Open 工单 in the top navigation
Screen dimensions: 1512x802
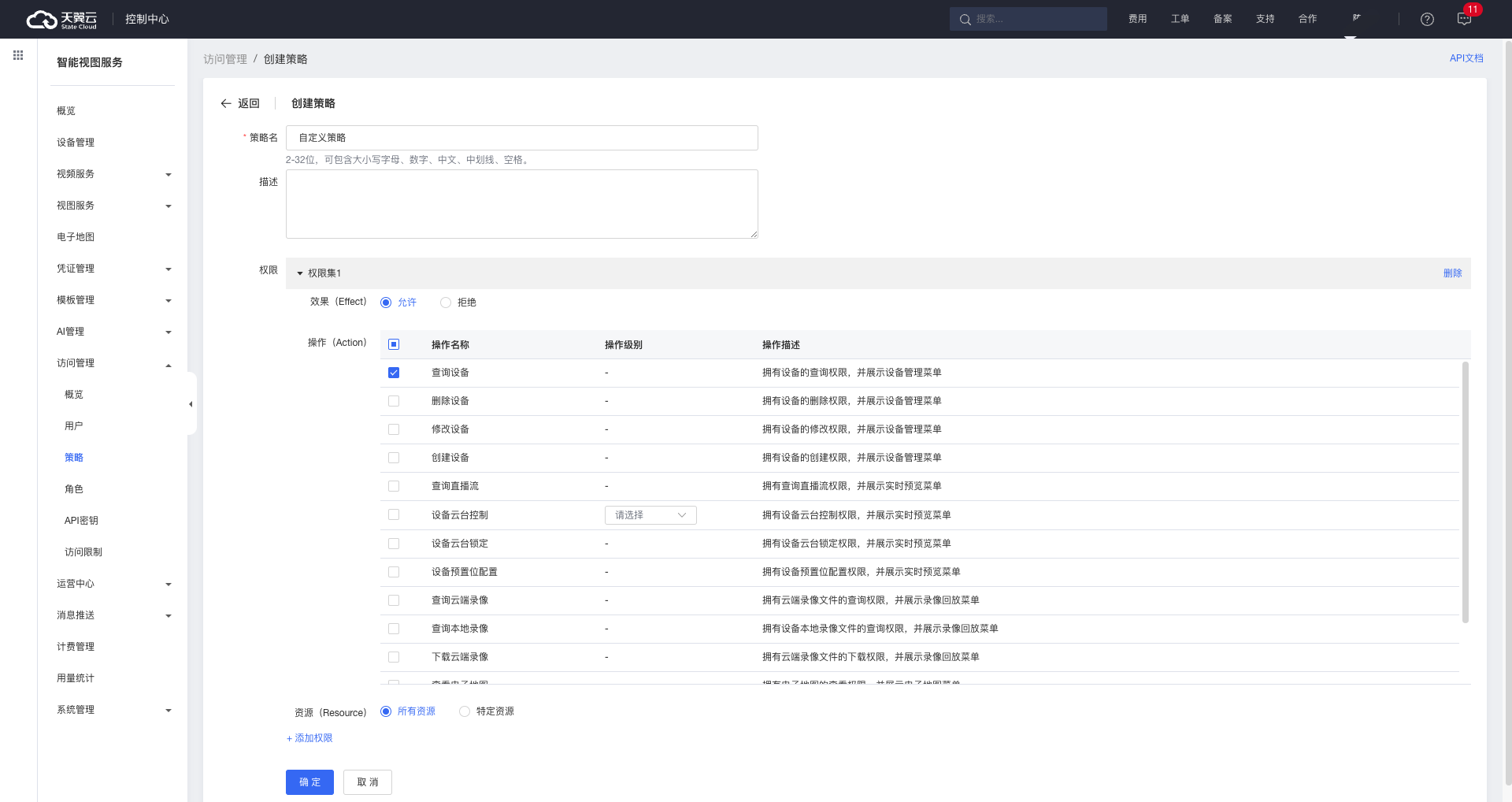click(1180, 19)
